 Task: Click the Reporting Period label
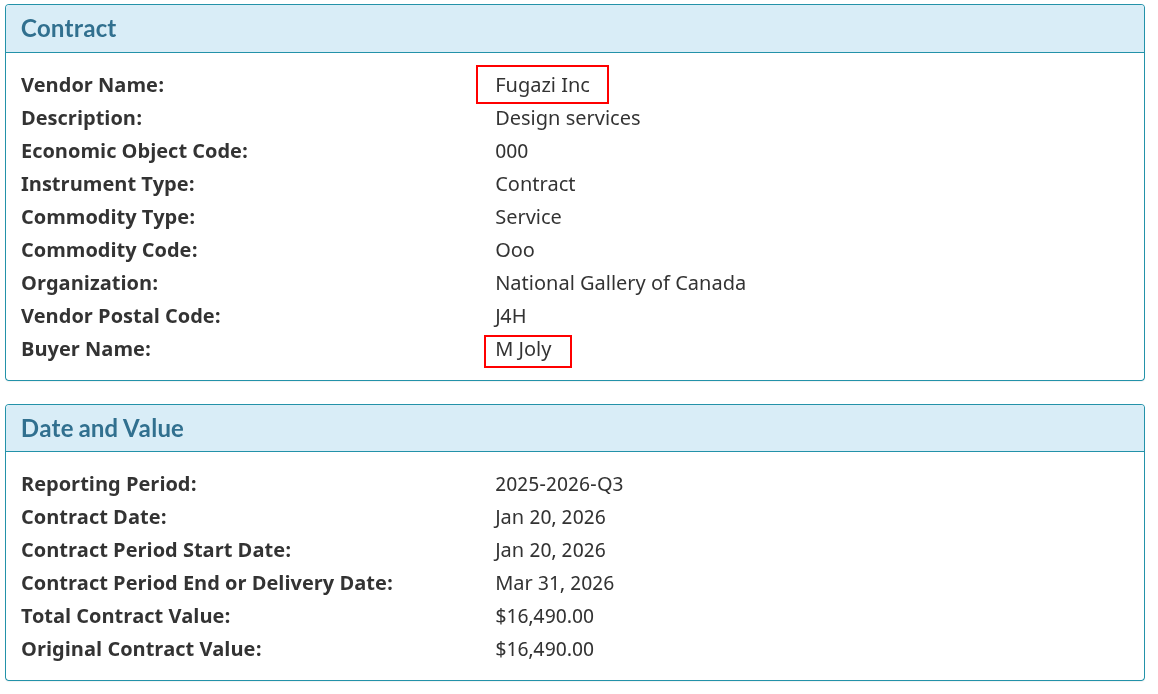109,485
